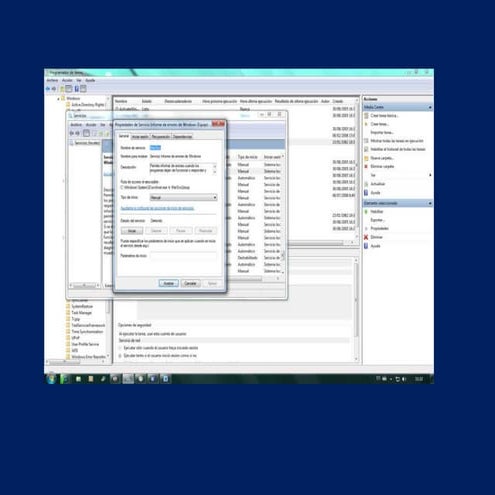
Task: Click 'Ayuda' under Media Center section
Action: (375, 193)
